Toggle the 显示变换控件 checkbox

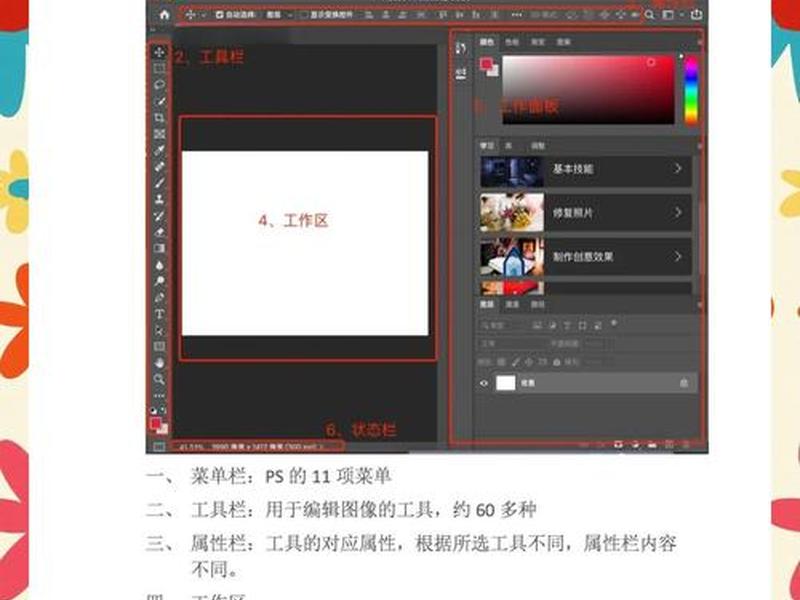304,15
